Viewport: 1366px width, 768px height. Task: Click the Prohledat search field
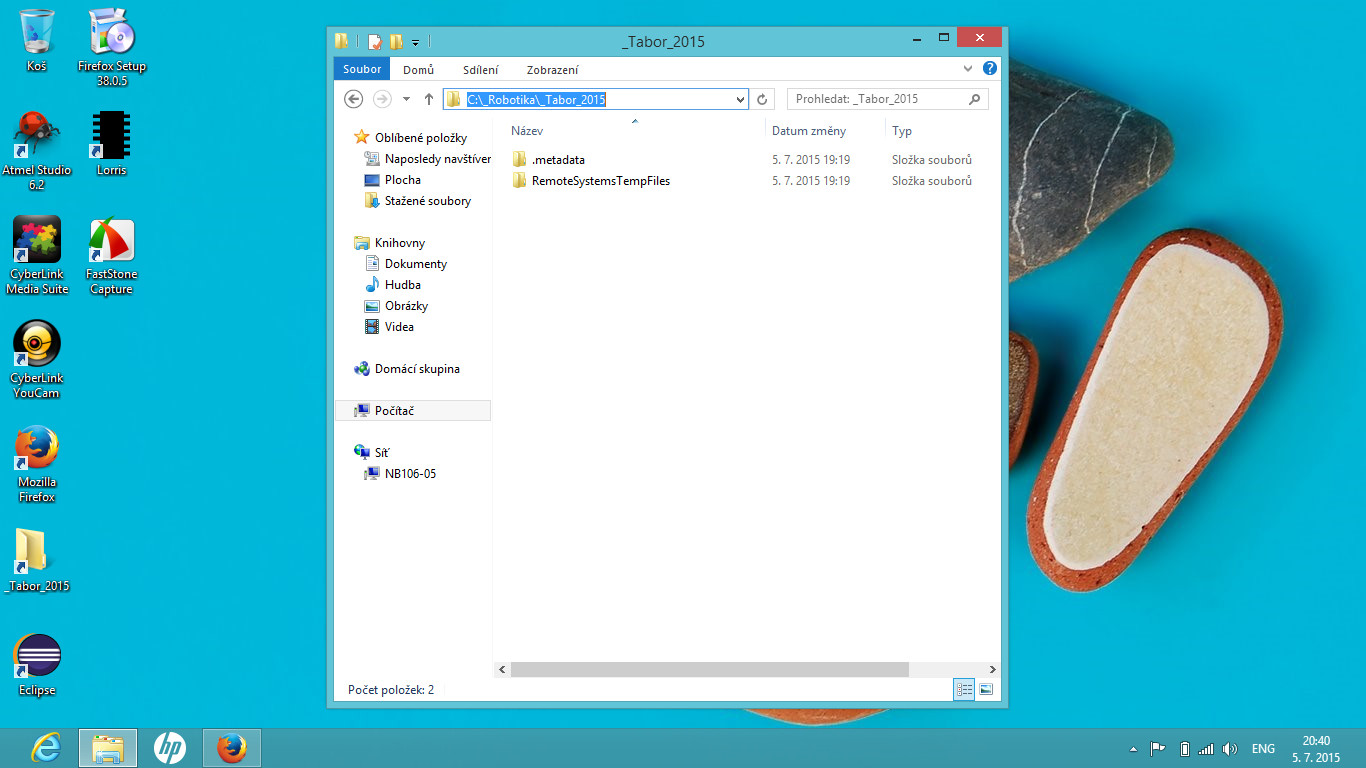(x=877, y=99)
